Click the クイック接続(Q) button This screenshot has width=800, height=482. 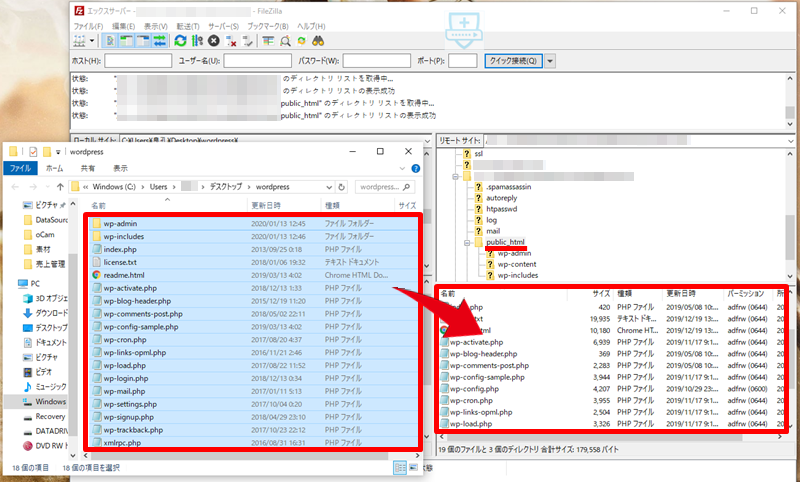tap(513, 61)
